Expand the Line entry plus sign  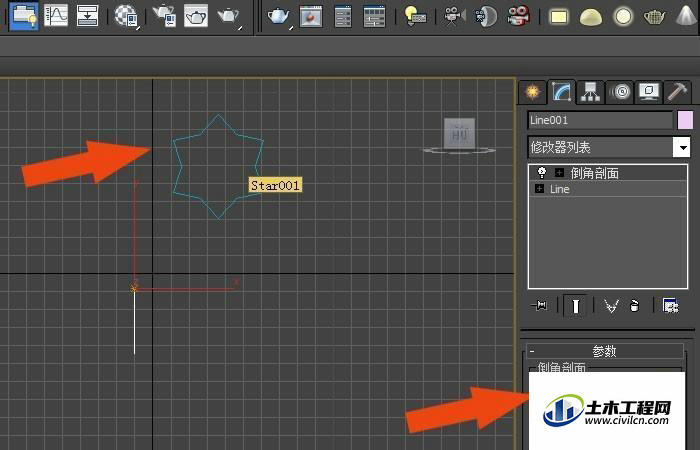click(x=539, y=189)
